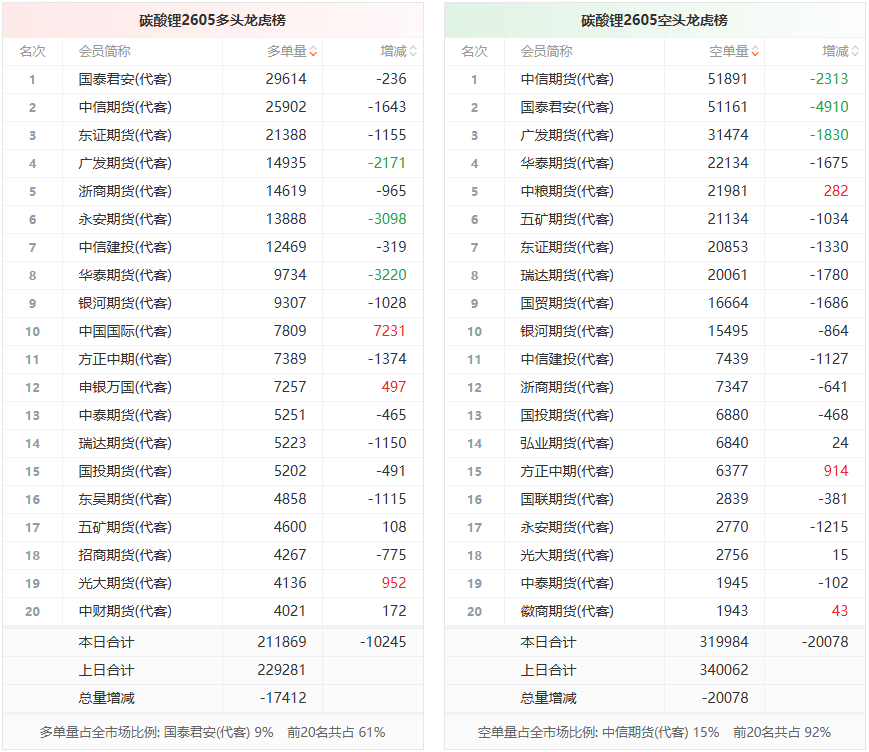Select 华泰期货(代客) in the long ranking
The width and height of the screenshot is (869, 752).
(x=125, y=275)
